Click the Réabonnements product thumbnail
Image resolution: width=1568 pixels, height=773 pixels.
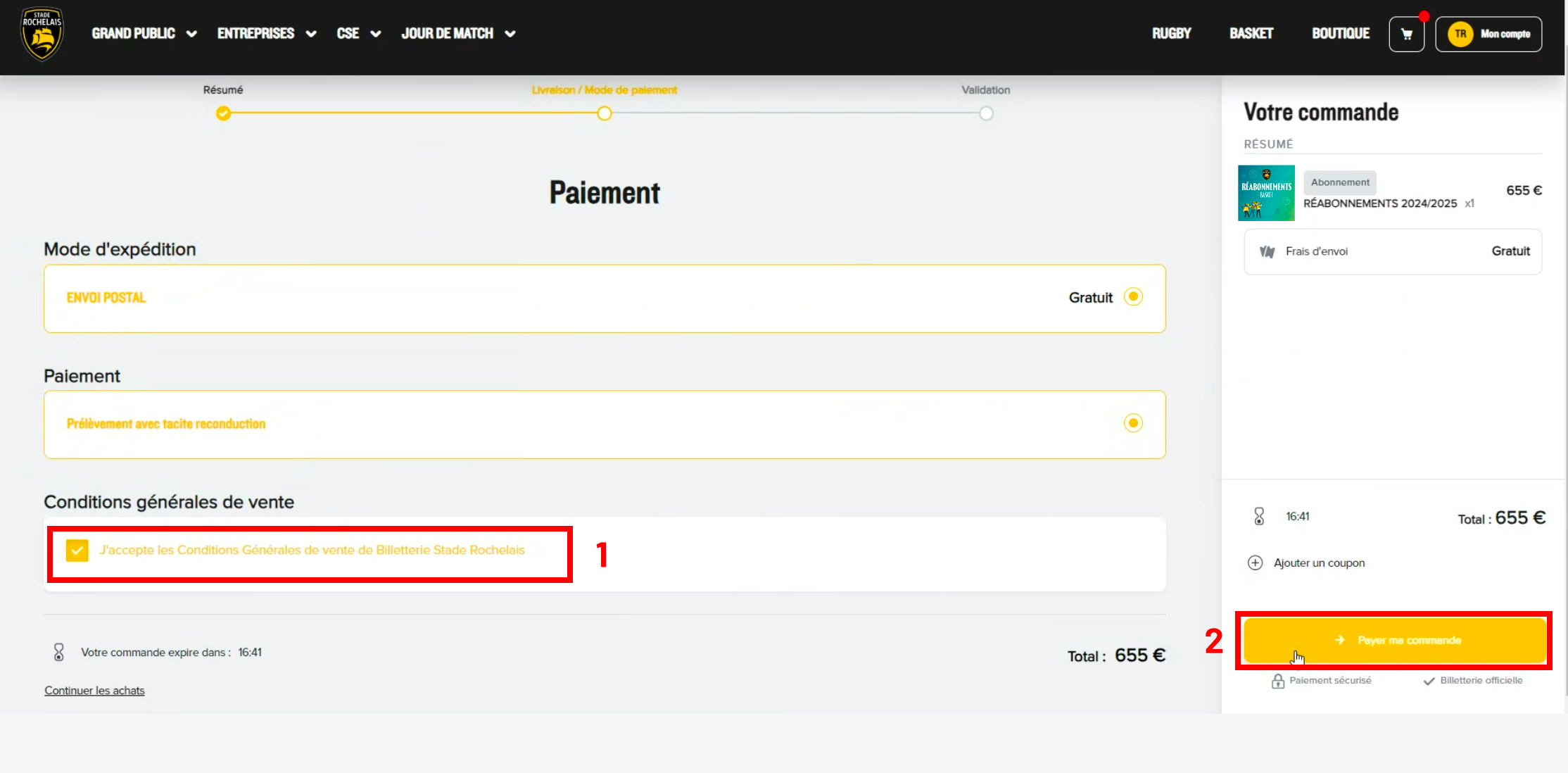tap(1266, 193)
